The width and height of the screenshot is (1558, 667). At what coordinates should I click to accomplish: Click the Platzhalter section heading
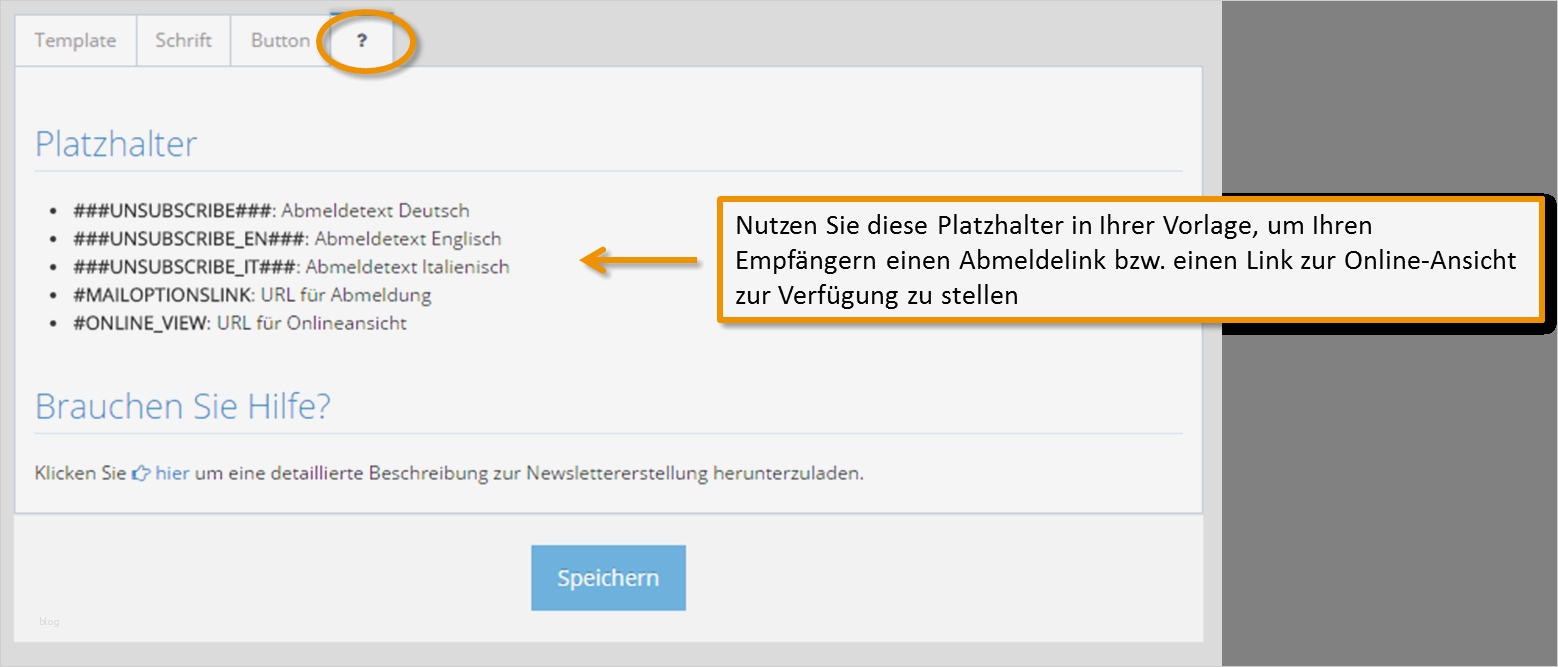click(x=116, y=143)
